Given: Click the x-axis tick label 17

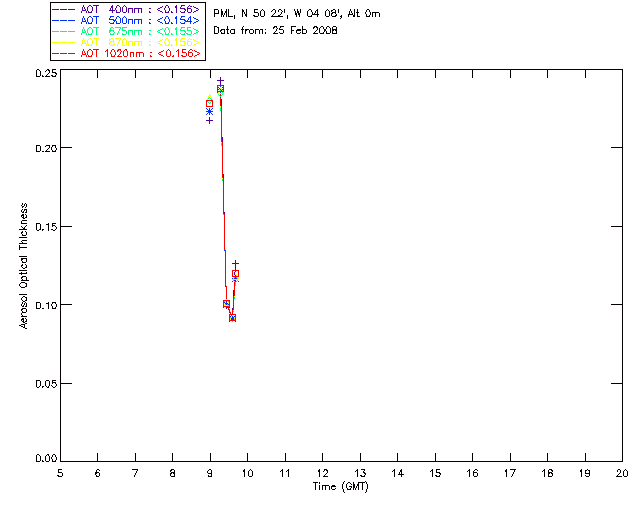Looking at the screenshot, I should coord(510,473).
